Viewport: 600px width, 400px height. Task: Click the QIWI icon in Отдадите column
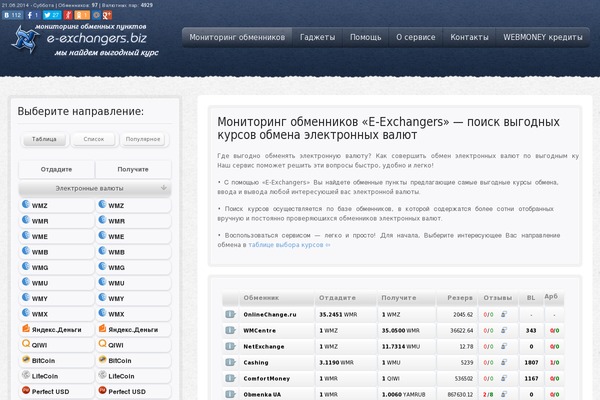click(26, 344)
